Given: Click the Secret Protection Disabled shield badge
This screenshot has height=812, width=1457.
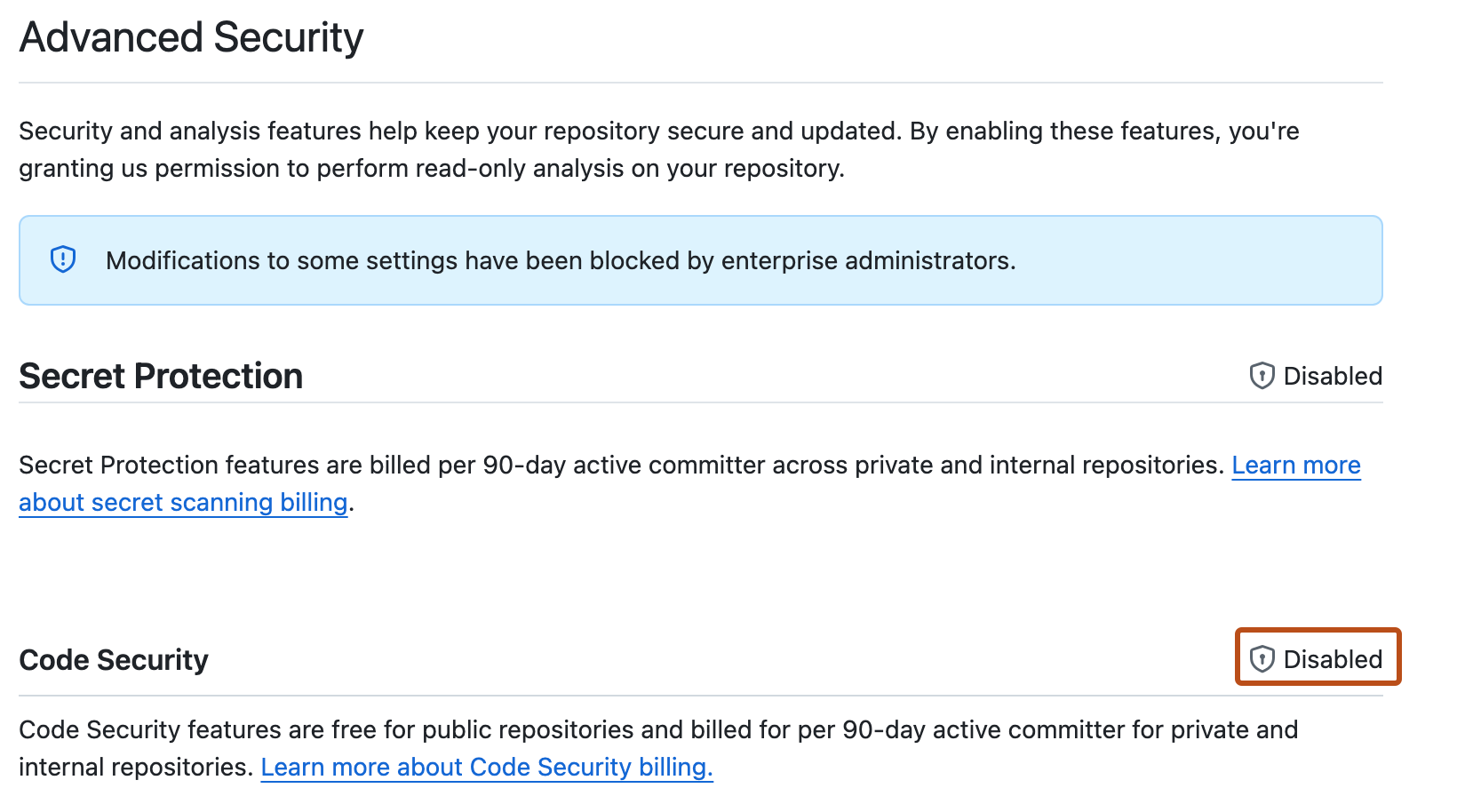Looking at the screenshot, I should pos(1315,375).
